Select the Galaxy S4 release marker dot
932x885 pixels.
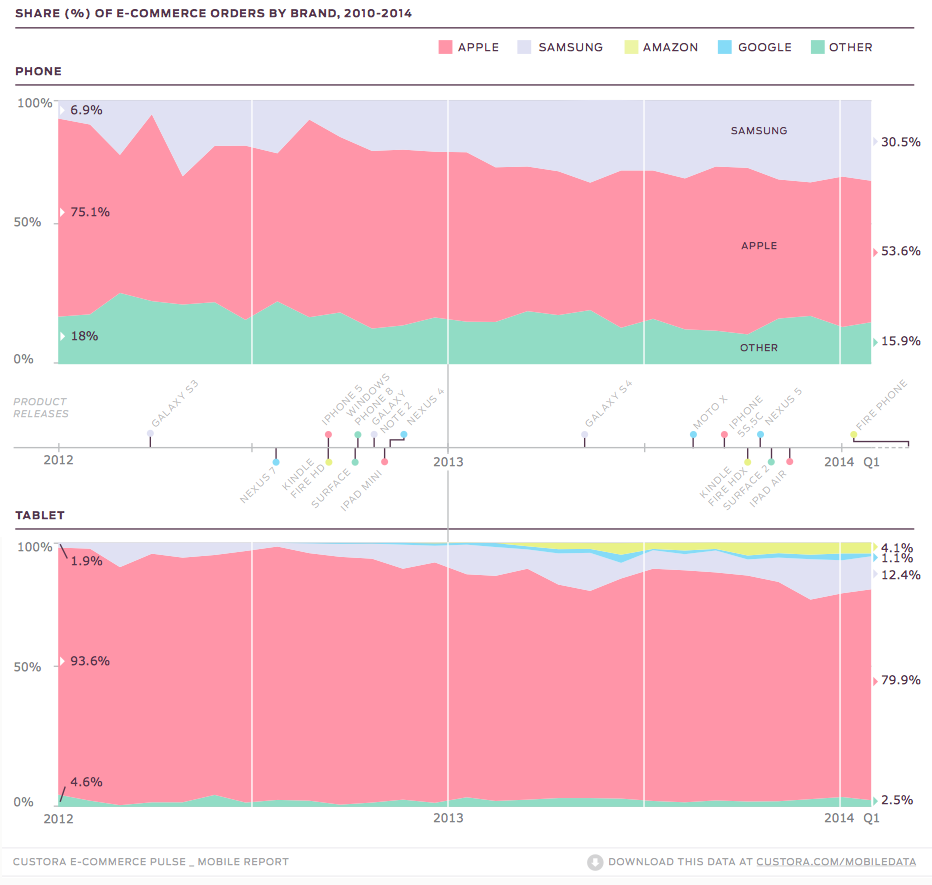click(x=584, y=434)
